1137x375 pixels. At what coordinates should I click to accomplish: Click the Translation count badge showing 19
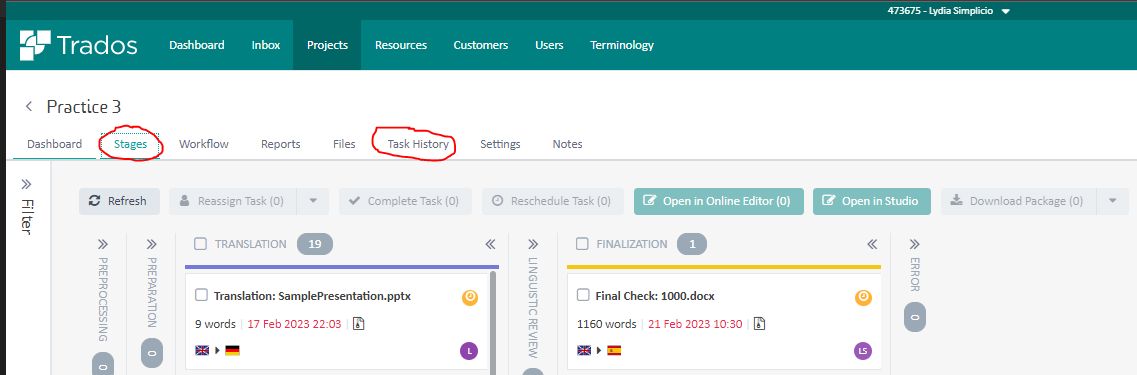pos(315,244)
